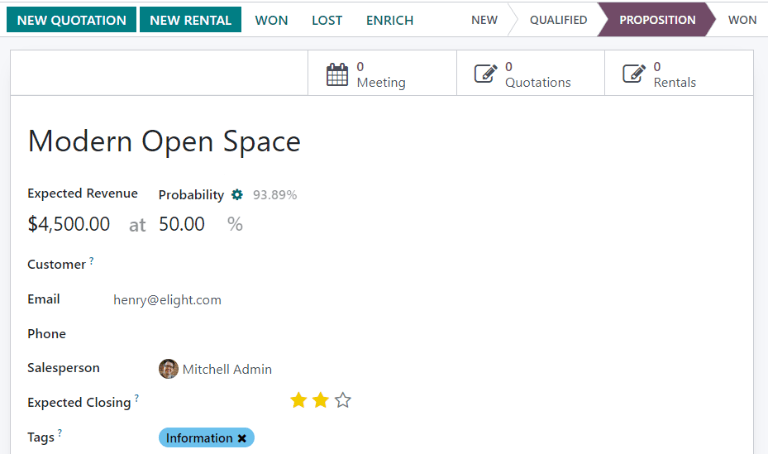
Task: Open the Tags field dropdown
Action: 400,438
